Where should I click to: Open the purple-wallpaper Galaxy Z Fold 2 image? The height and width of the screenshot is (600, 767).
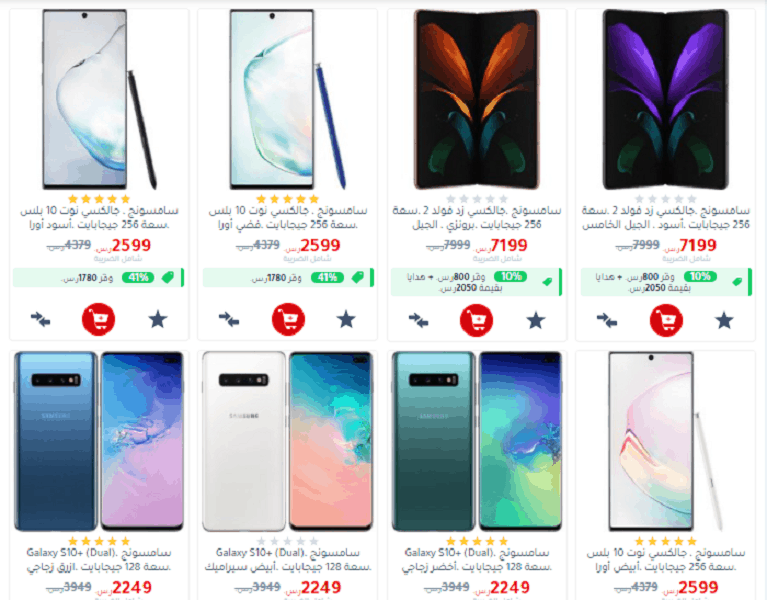(666, 99)
